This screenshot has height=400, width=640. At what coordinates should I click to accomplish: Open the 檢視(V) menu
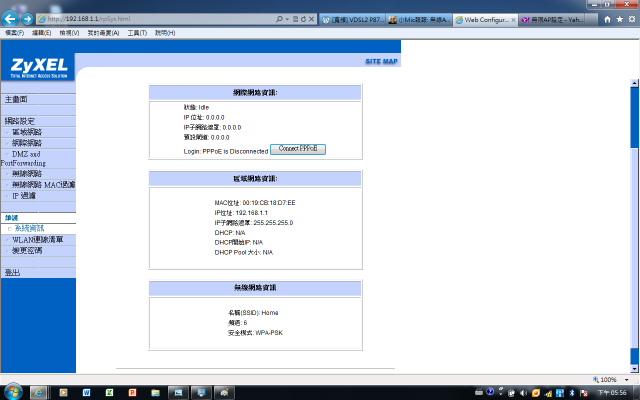(x=69, y=33)
